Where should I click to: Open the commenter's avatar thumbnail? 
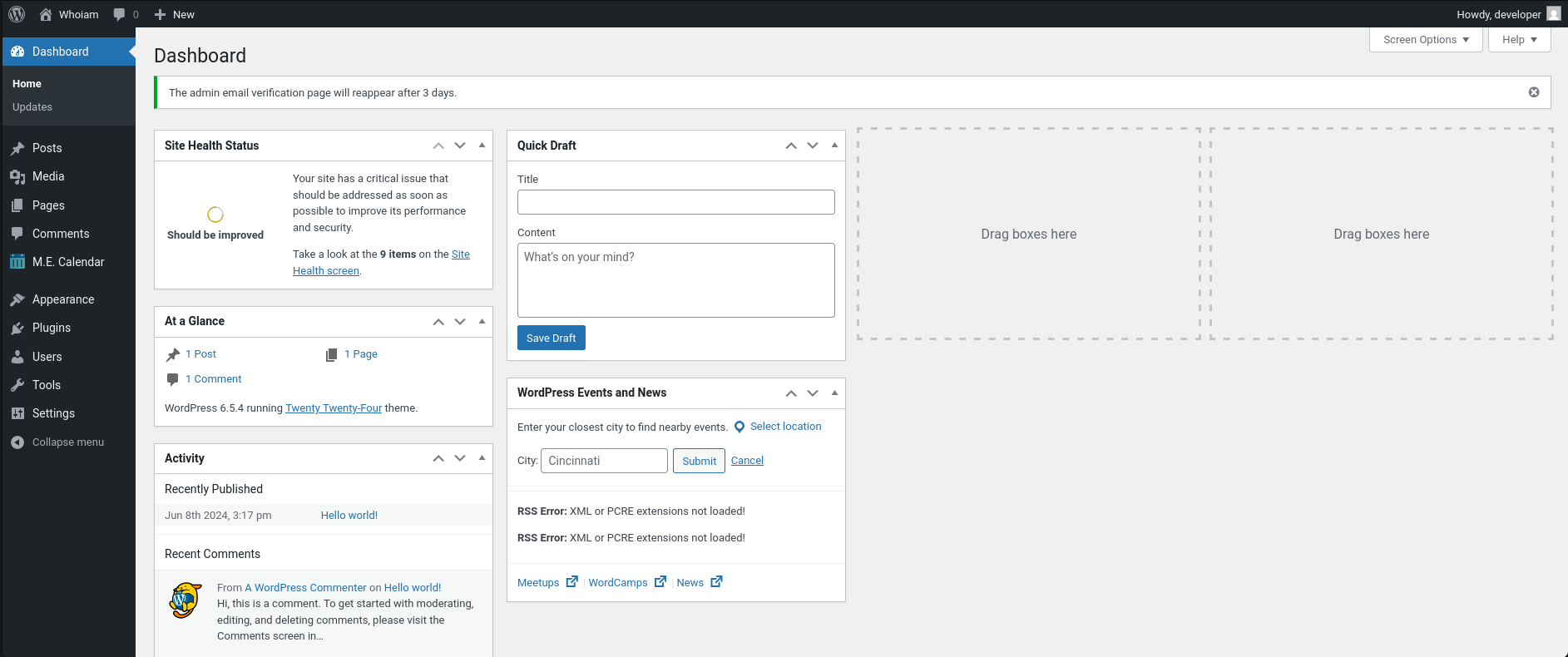point(185,600)
